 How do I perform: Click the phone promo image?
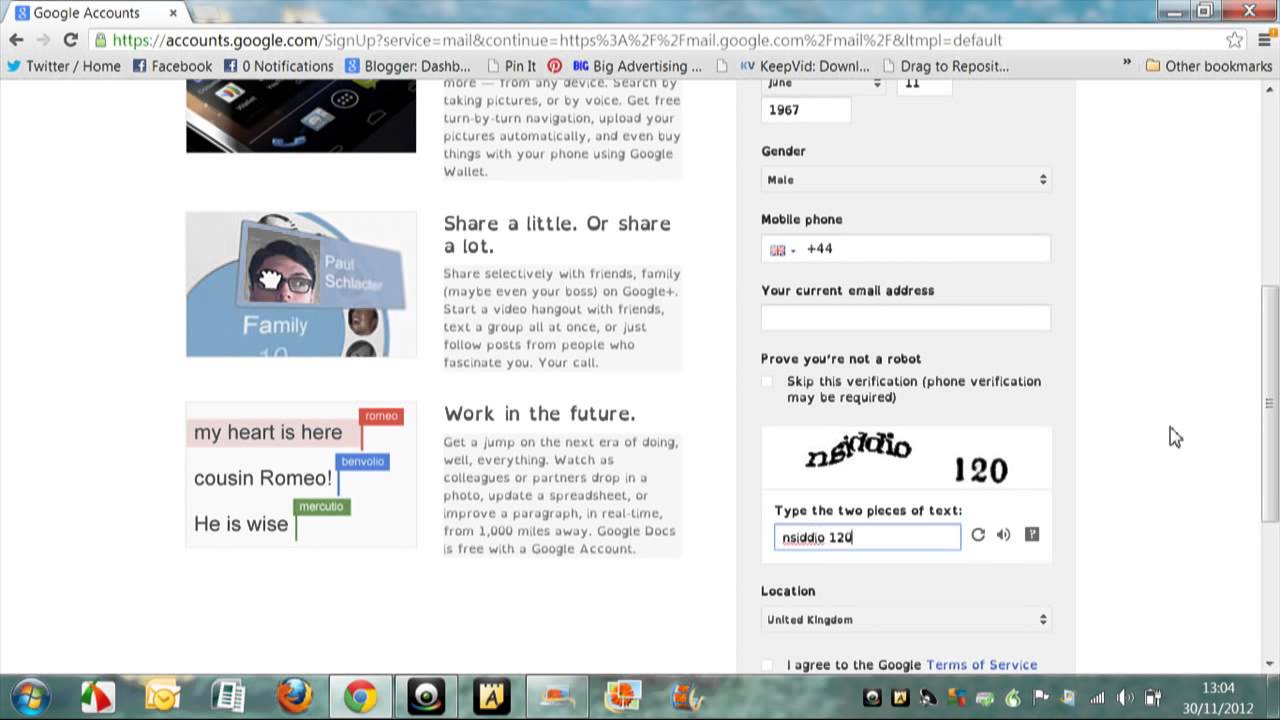point(301,115)
